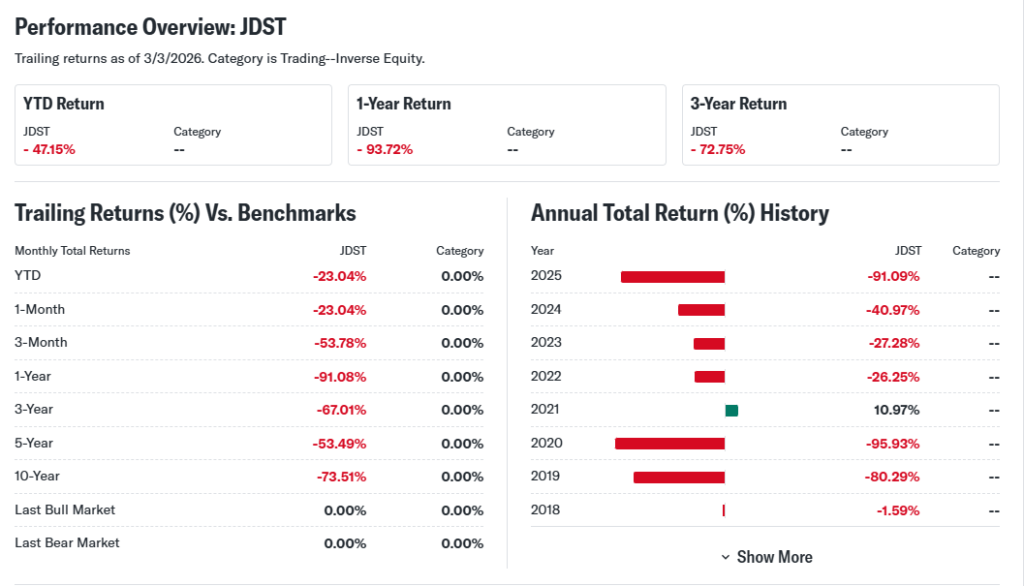Click the 2020 red return bar
The height and width of the screenshot is (586, 1024).
click(x=669, y=443)
